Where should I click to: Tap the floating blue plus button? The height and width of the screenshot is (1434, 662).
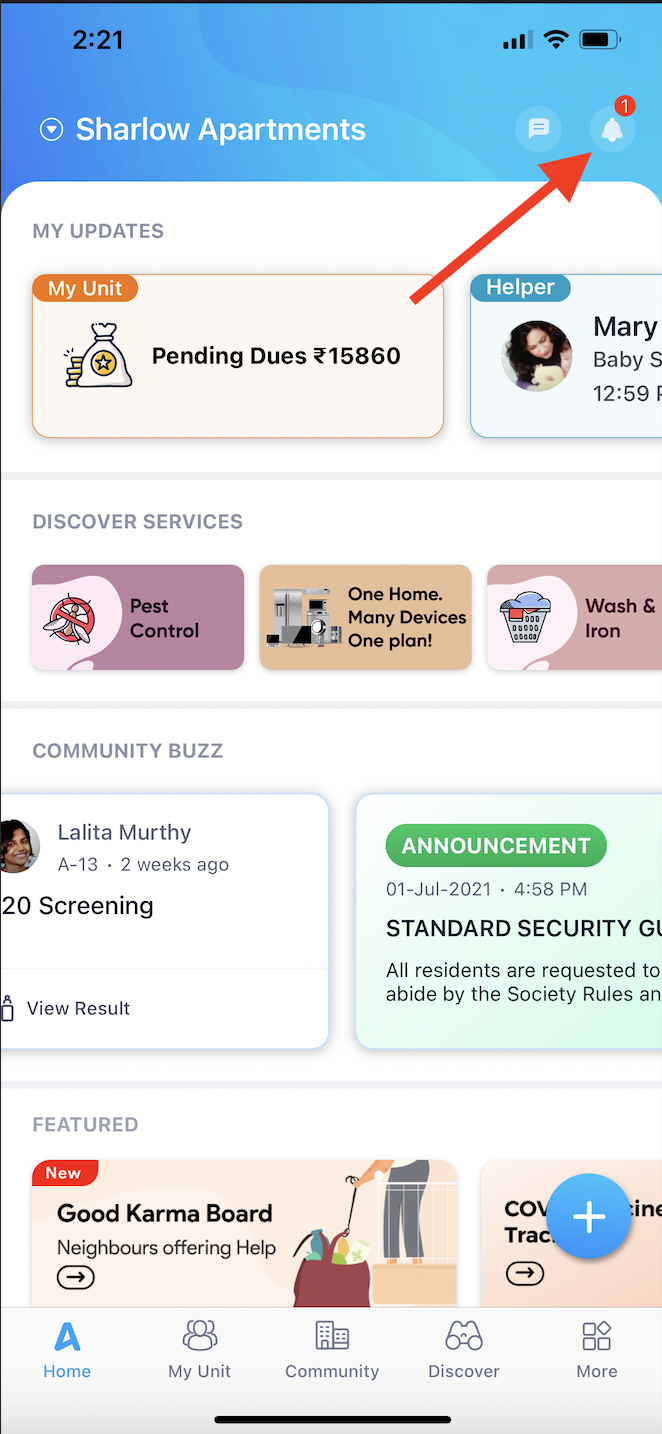coord(589,1216)
